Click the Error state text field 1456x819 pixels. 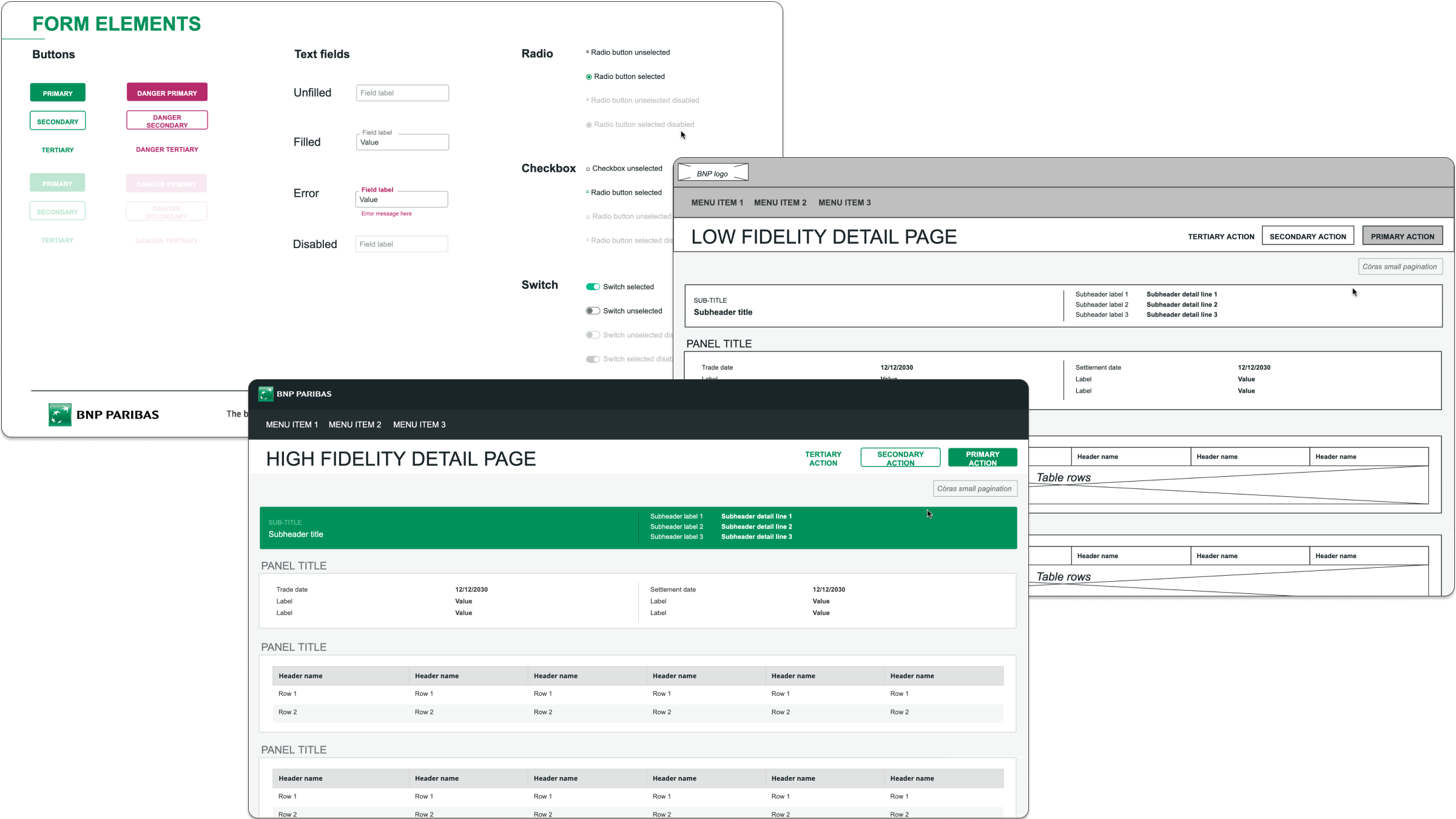click(x=402, y=199)
